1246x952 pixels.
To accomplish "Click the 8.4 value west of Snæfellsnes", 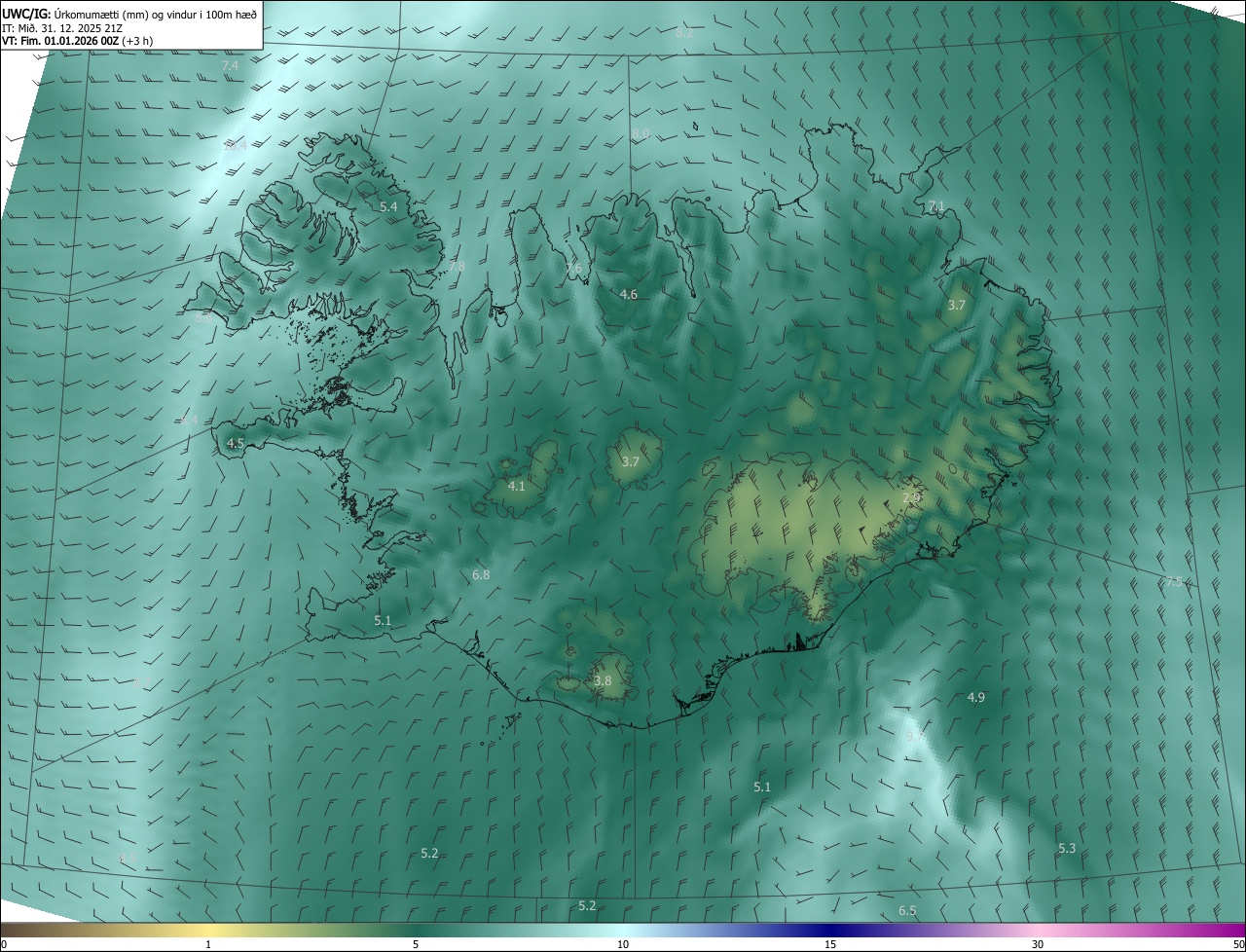I will (x=189, y=420).
